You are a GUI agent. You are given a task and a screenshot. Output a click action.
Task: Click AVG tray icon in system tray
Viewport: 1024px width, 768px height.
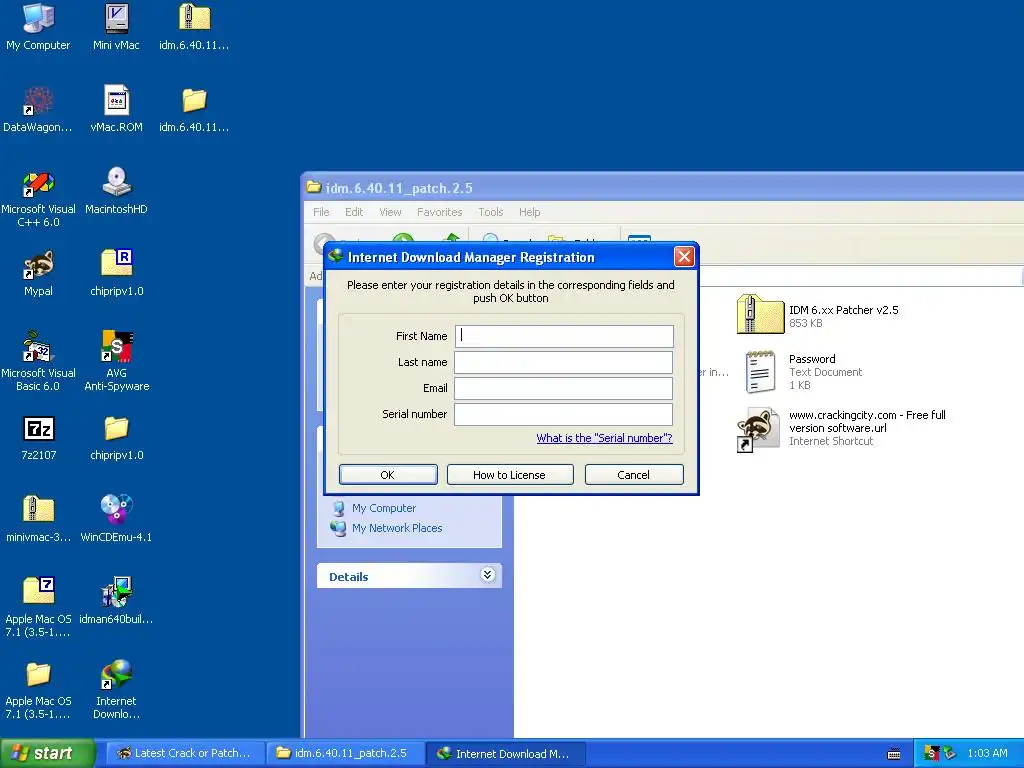[932, 753]
